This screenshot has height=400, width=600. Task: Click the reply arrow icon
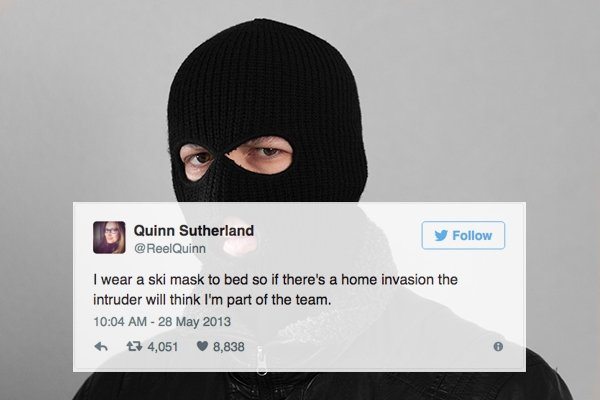(101, 347)
